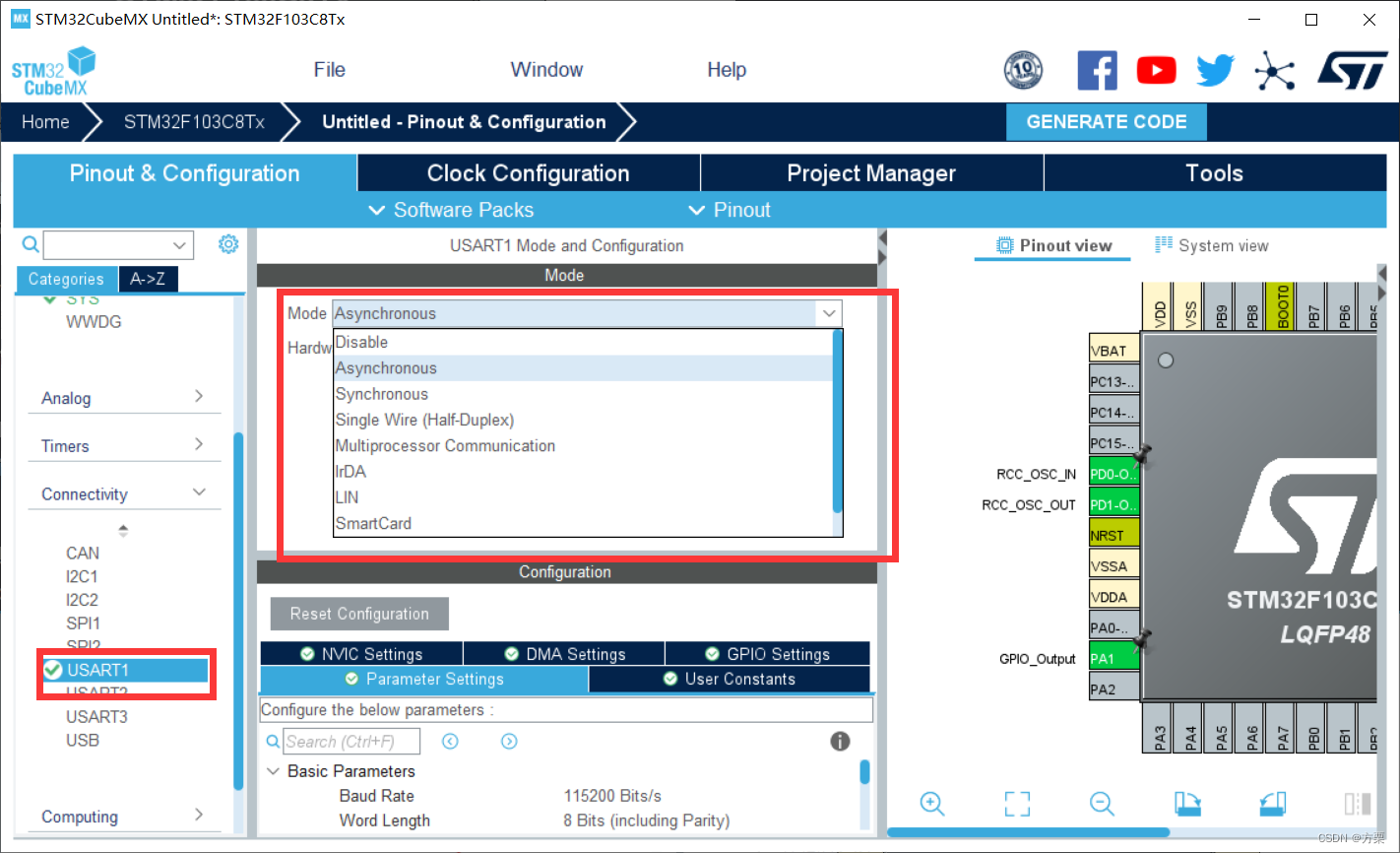The width and height of the screenshot is (1400, 853).
Task: Open the File menu
Action: coord(329,70)
